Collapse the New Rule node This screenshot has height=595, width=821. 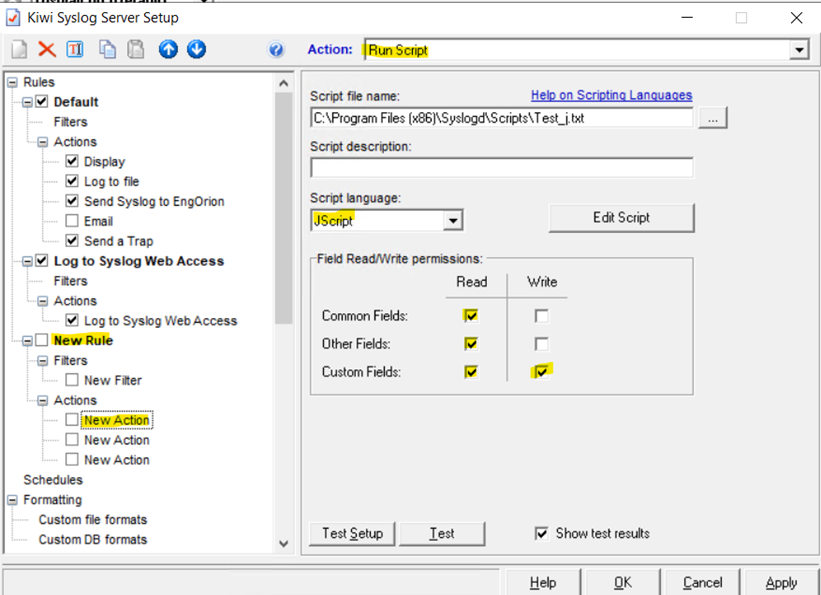click(27, 341)
